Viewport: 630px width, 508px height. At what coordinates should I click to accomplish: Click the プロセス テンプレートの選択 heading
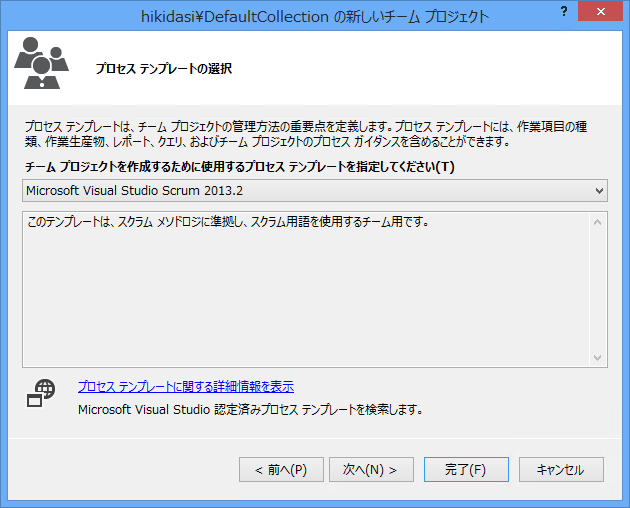(x=164, y=69)
